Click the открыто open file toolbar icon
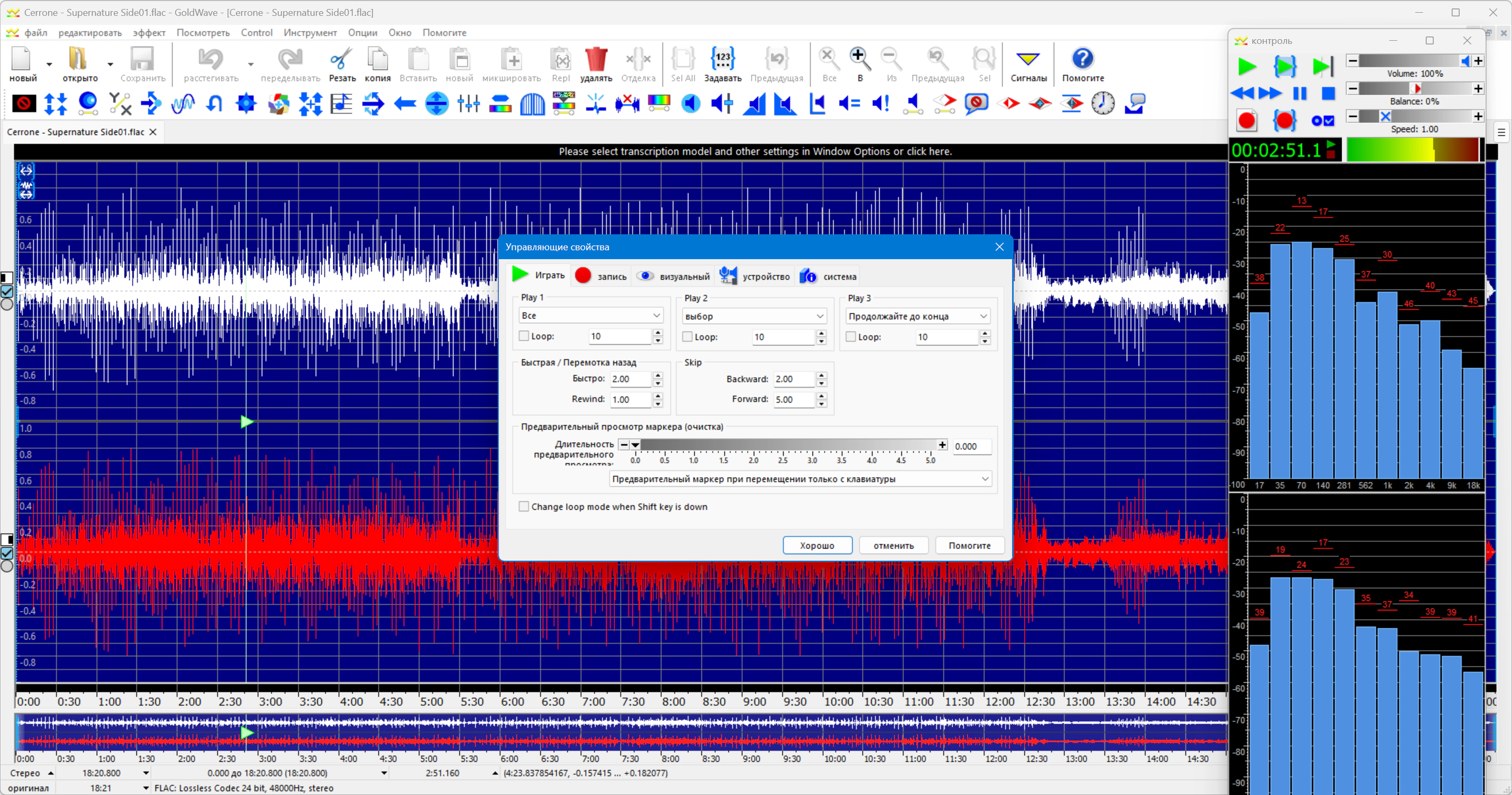Screen dimensions: 1512x795 tap(80, 64)
